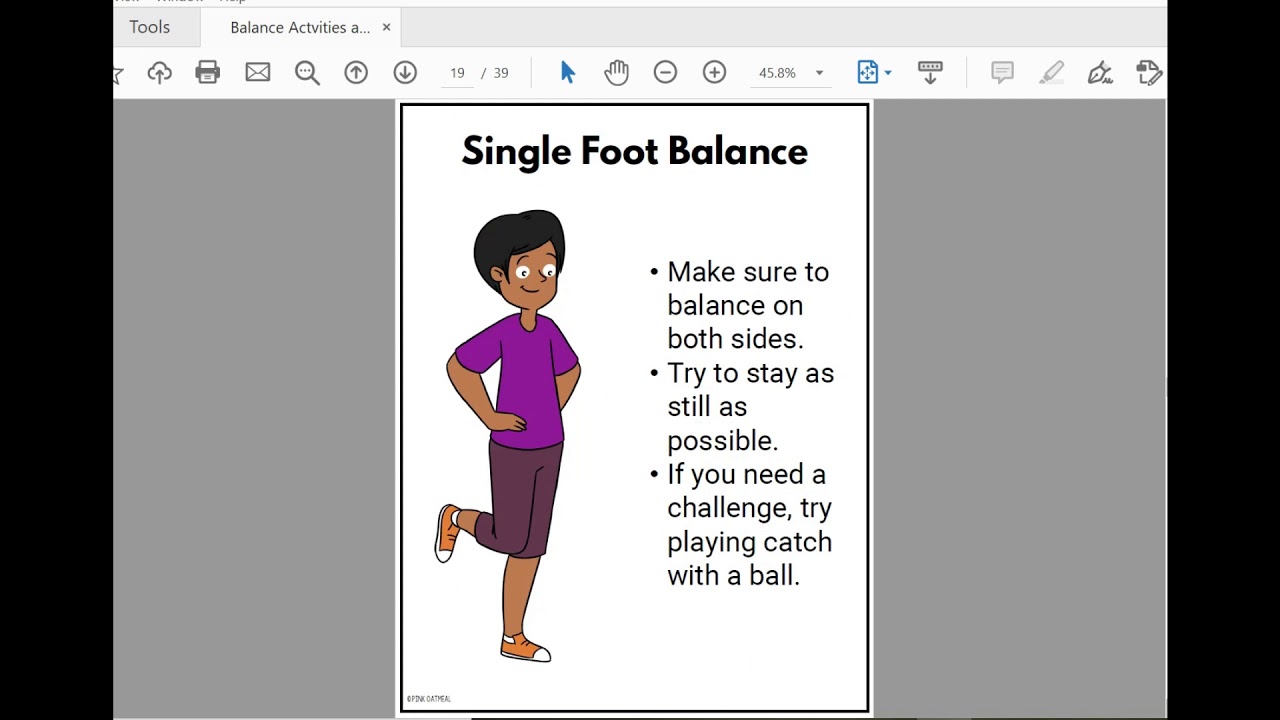1280x720 pixels.
Task: Zoom in with the plus button
Action: pos(714,73)
